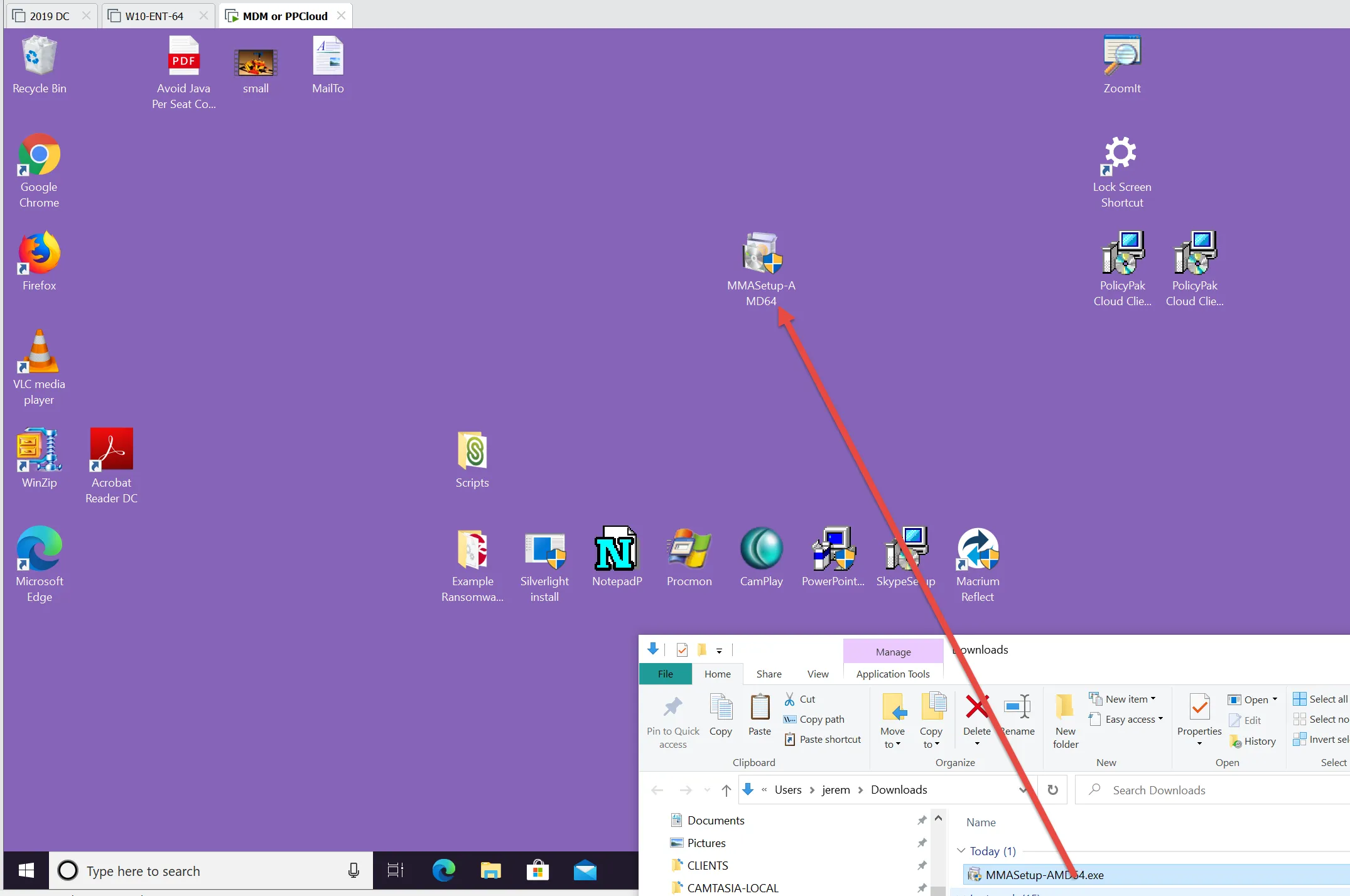Open the Share ribbon tab
This screenshot has width=1350, height=896.
pos(769,674)
